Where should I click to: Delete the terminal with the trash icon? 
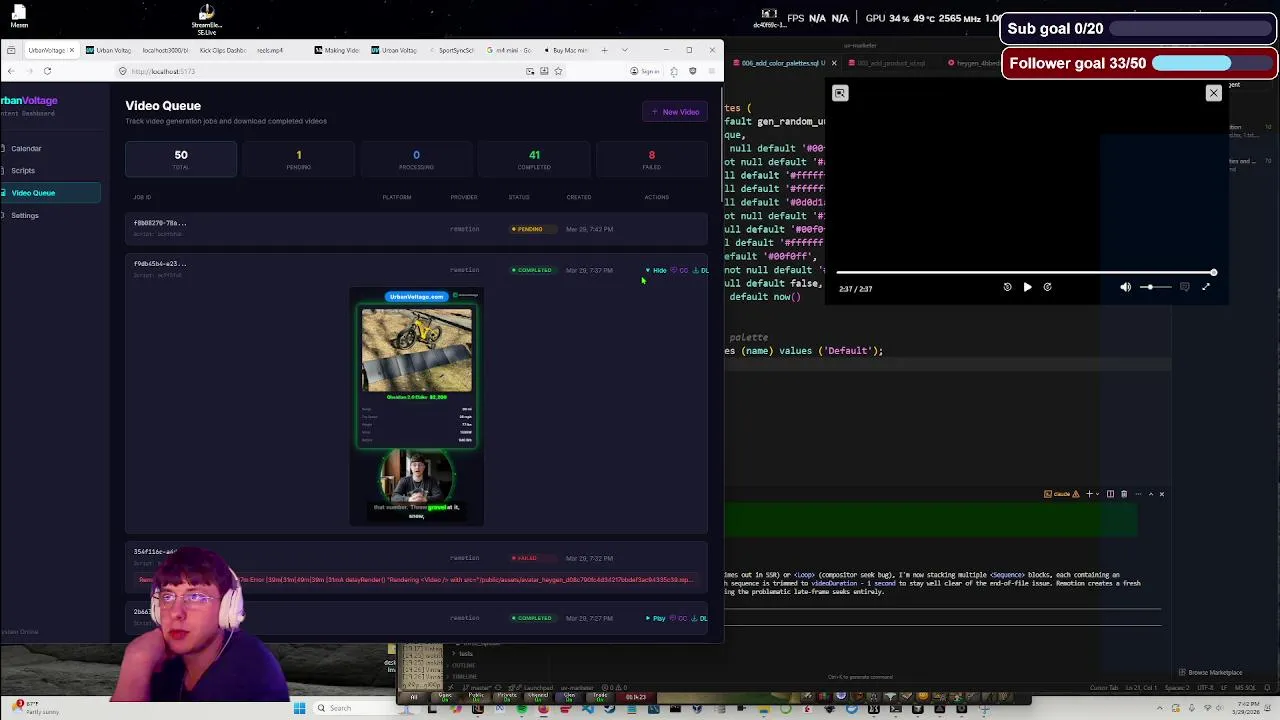point(1124,494)
